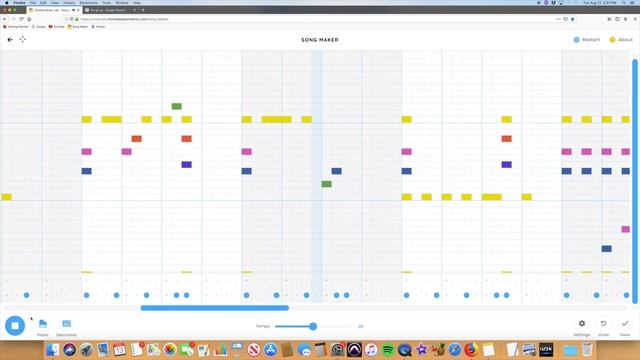Switch to the Chrome Music Lab tab
This screenshot has width=640, height=360.
(x=54, y=10)
